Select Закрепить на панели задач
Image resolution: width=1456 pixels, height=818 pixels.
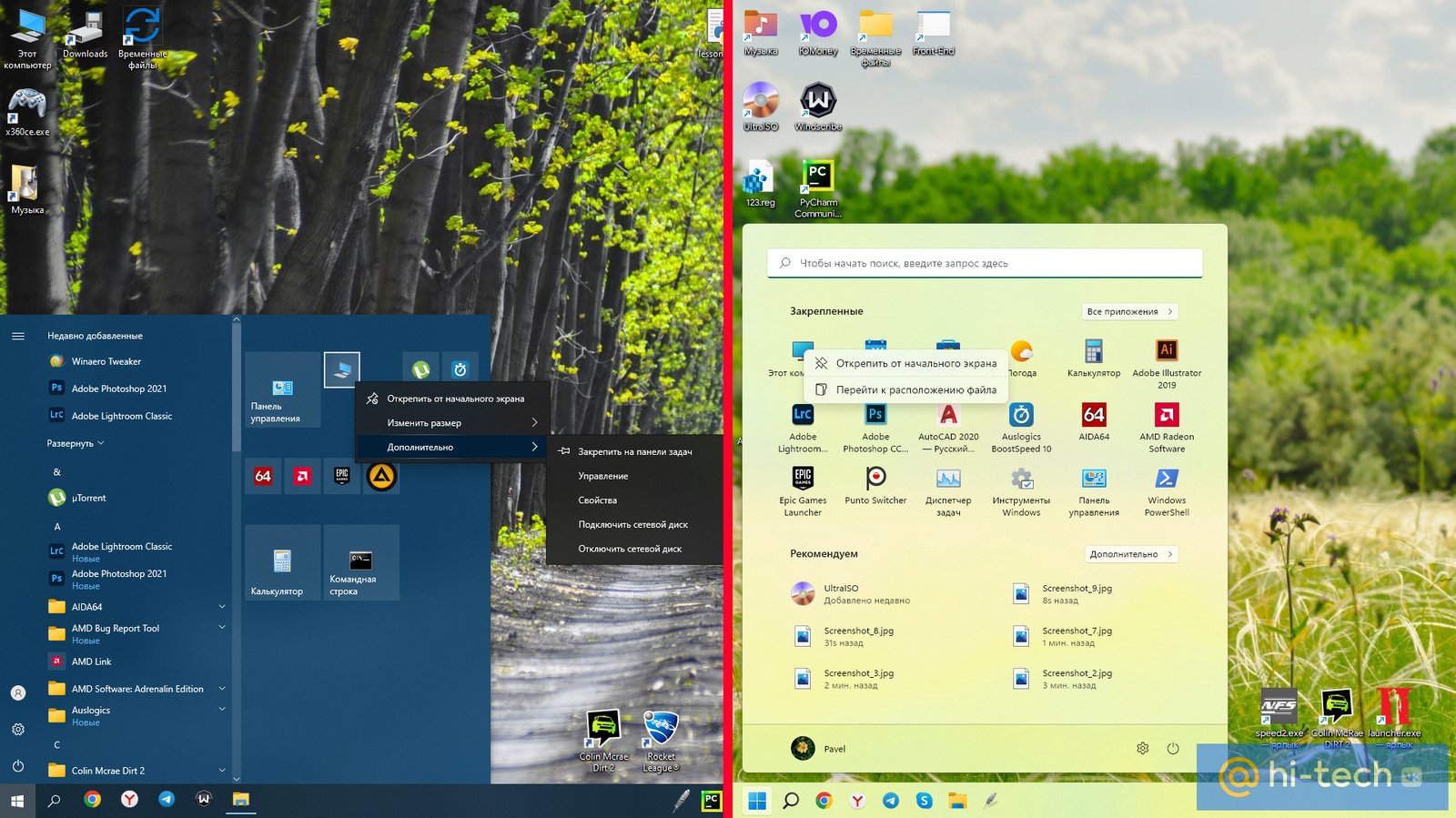[x=634, y=451]
